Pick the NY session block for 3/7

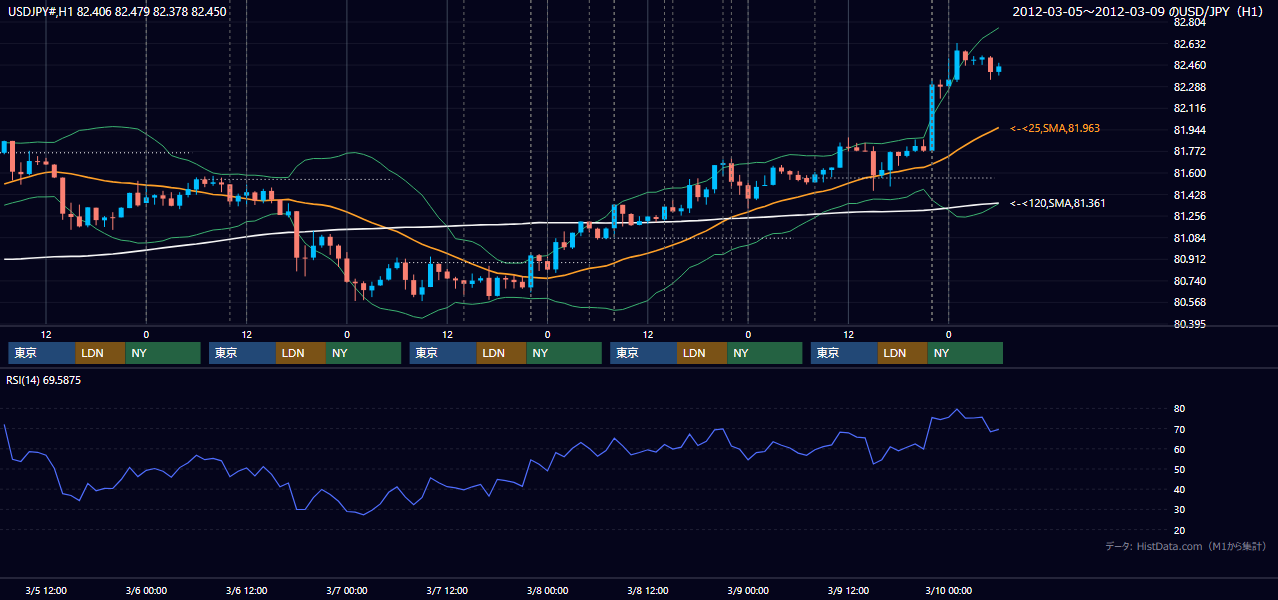point(564,353)
